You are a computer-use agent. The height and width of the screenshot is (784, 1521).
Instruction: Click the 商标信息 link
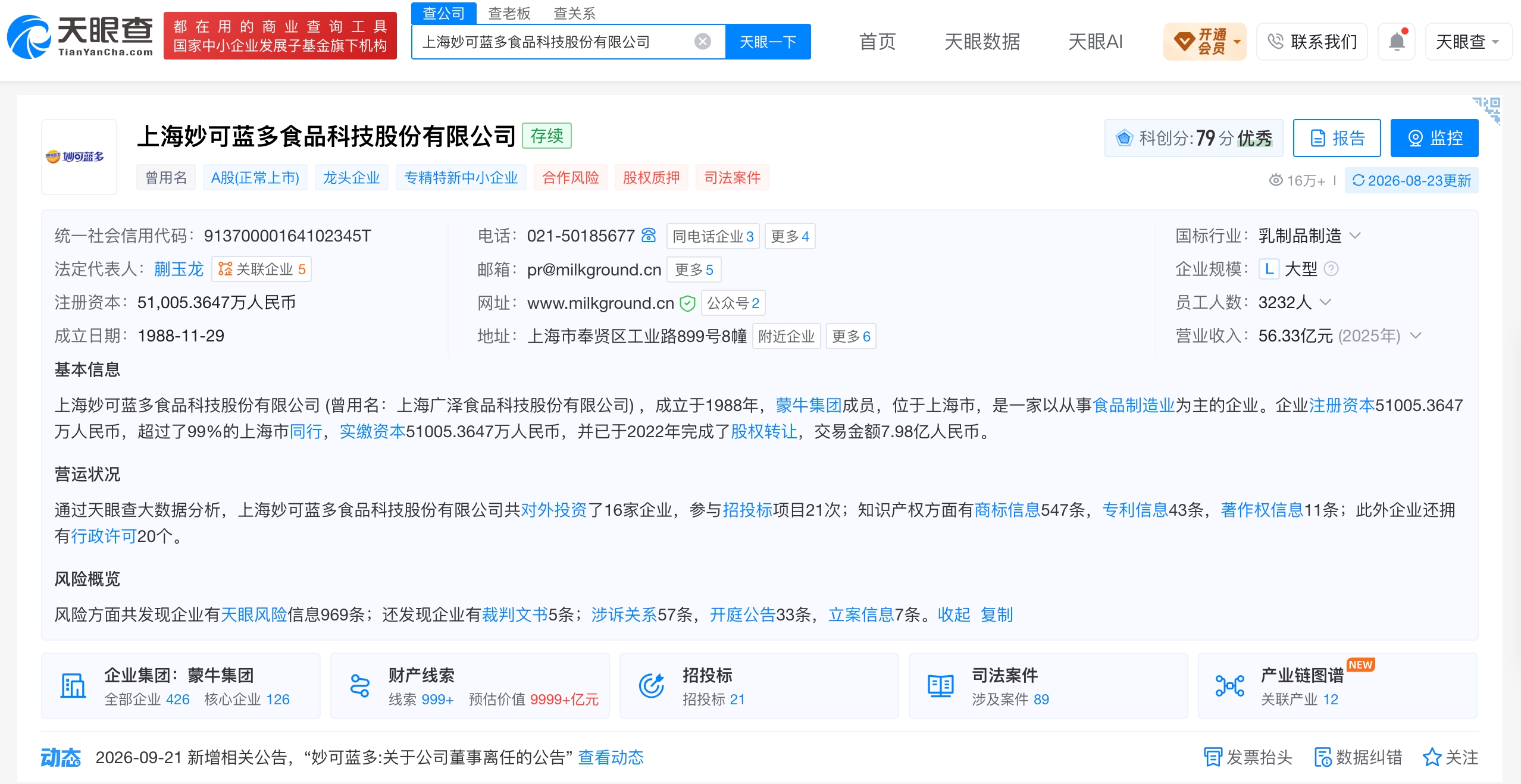click(x=1007, y=510)
